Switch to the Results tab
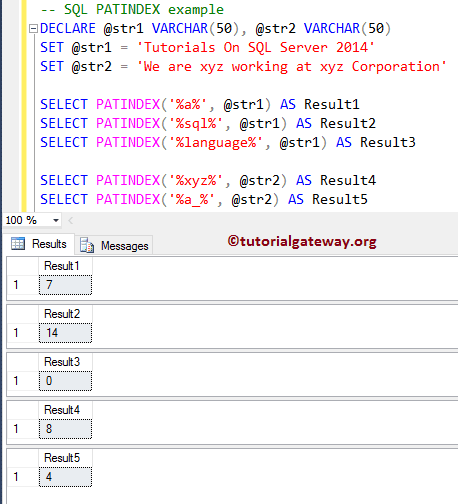The image size is (458, 504). [x=39, y=244]
